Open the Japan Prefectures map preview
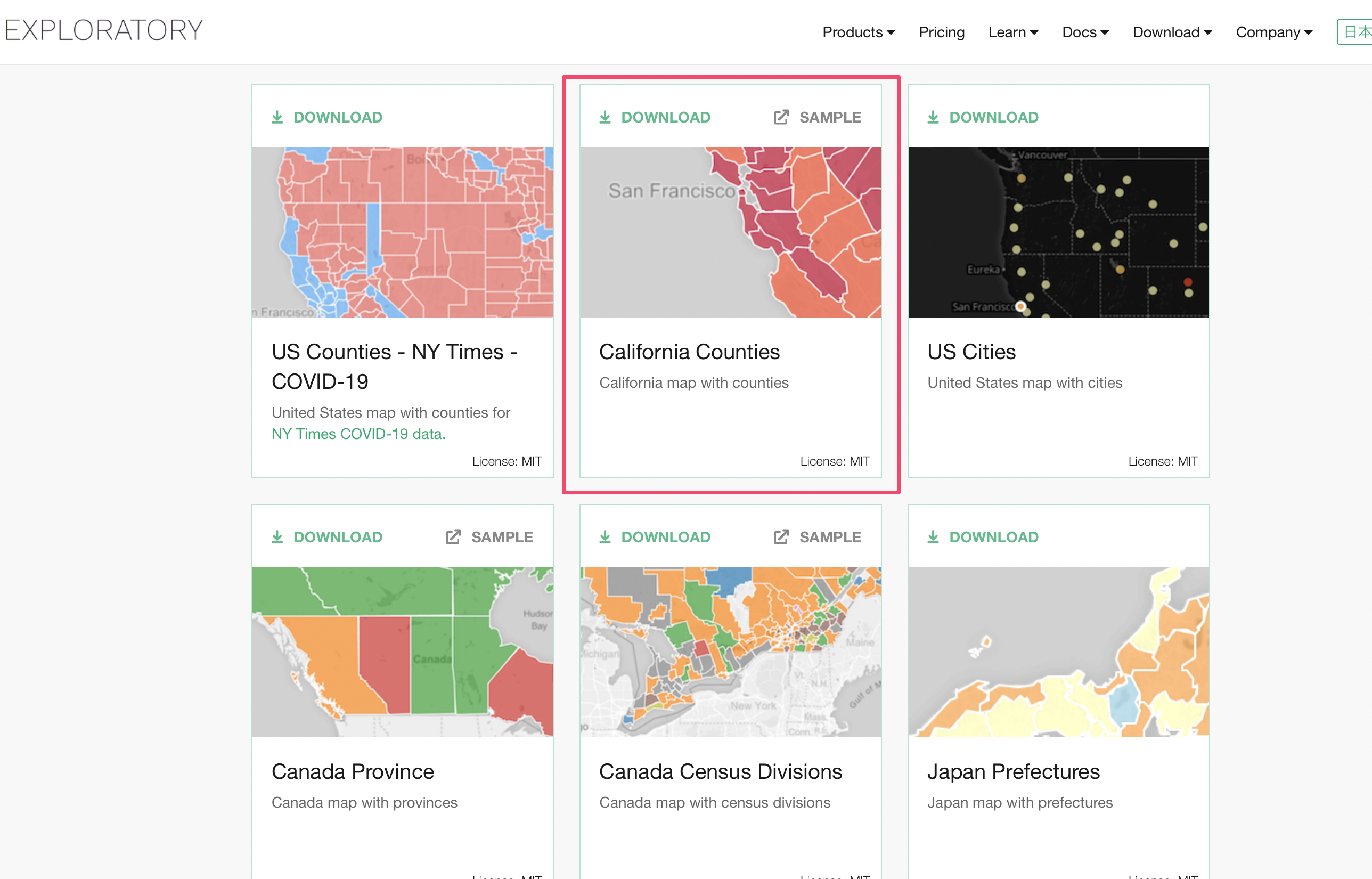Viewport: 1372px width, 879px height. click(1058, 652)
